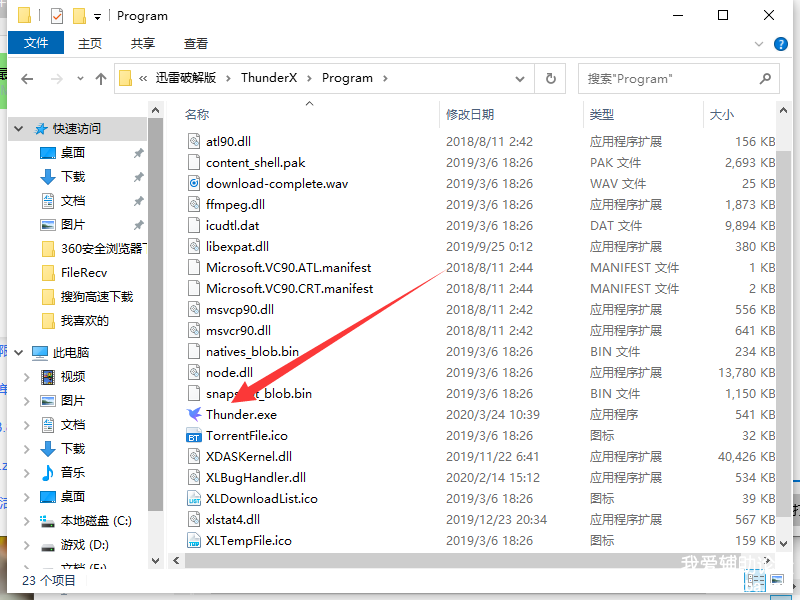Click the new folder quick-access icon
Screen dimensions: 800x600
79,16
